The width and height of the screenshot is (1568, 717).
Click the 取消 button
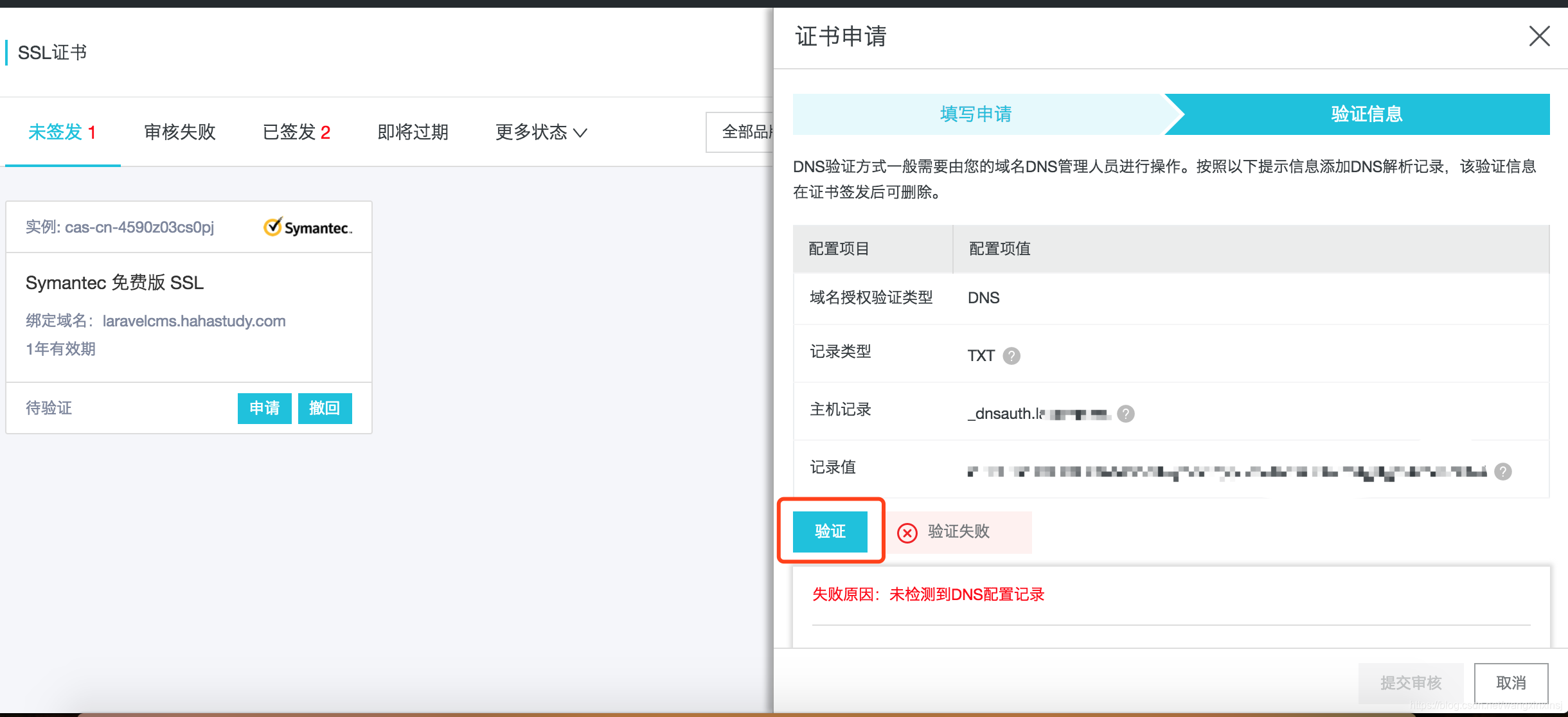1511,683
